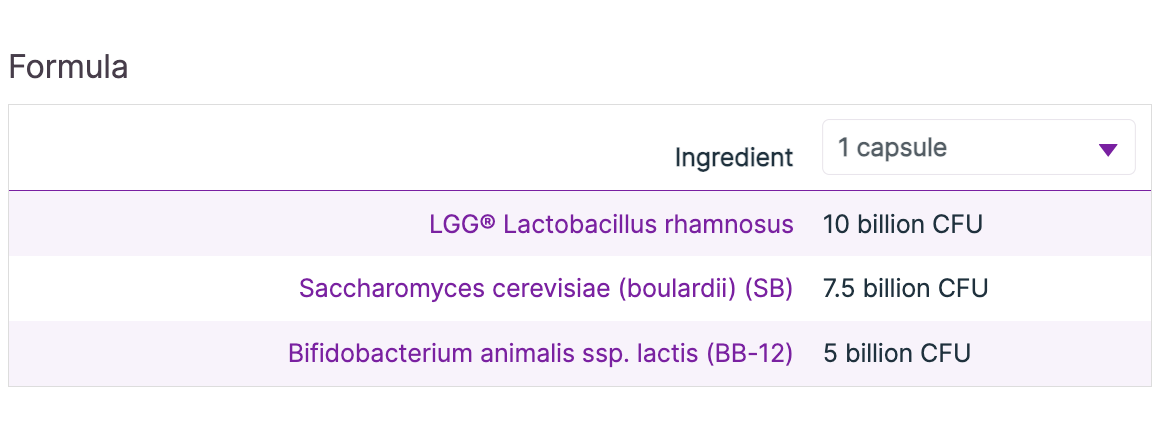The width and height of the screenshot is (1170, 444).
Task: Select the Bifidobacterium animalis table row
Action: pyautogui.click(x=150, y=354)
